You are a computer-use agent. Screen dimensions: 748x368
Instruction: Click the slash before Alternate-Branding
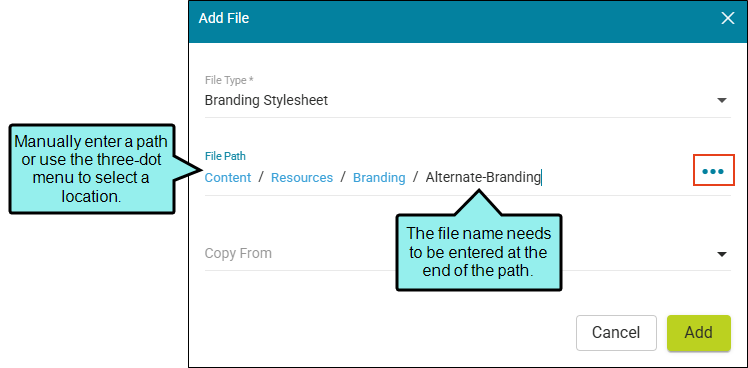pyautogui.click(x=416, y=178)
